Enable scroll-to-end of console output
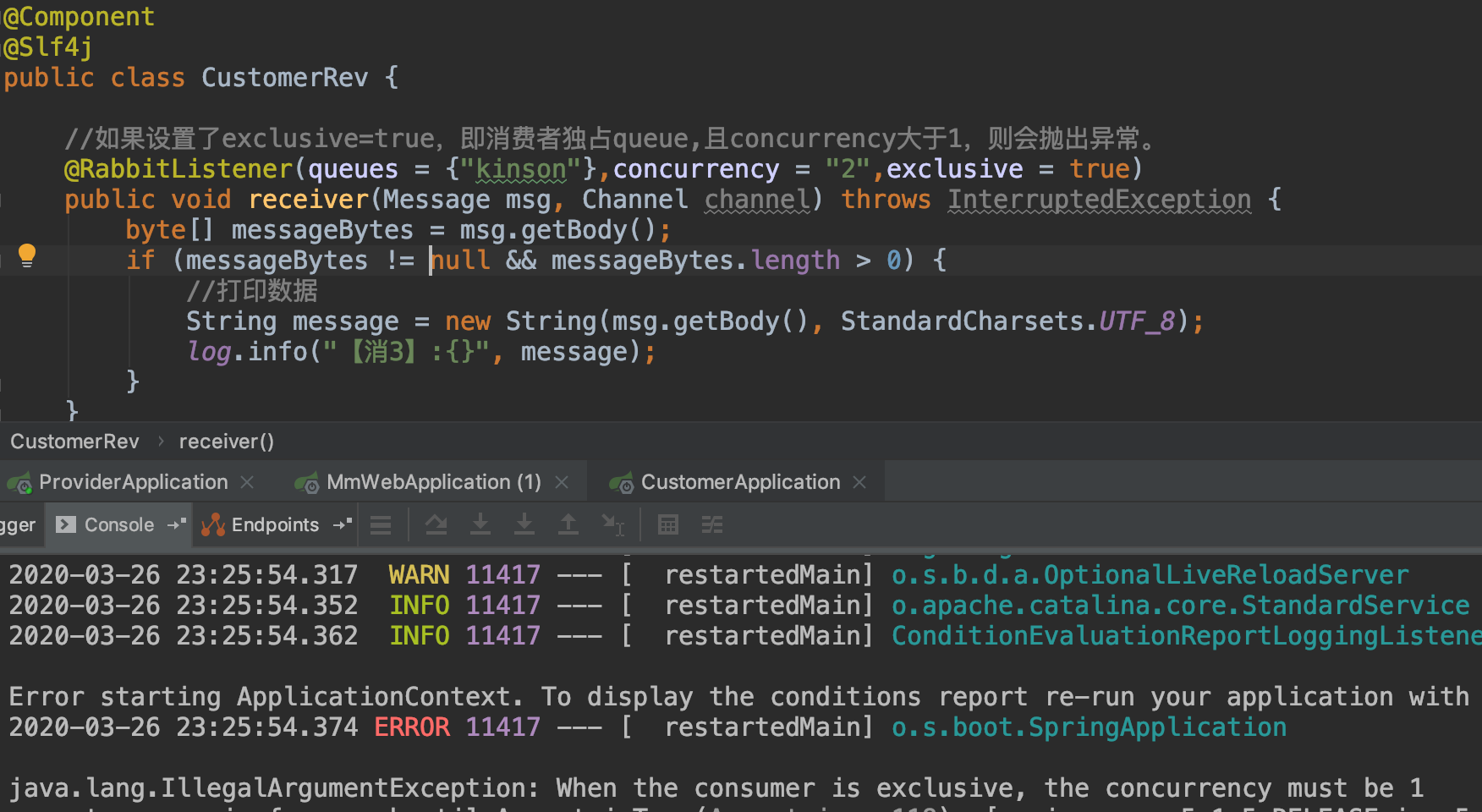Viewport: 1482px width, 812px height. [x=480, y=524]
